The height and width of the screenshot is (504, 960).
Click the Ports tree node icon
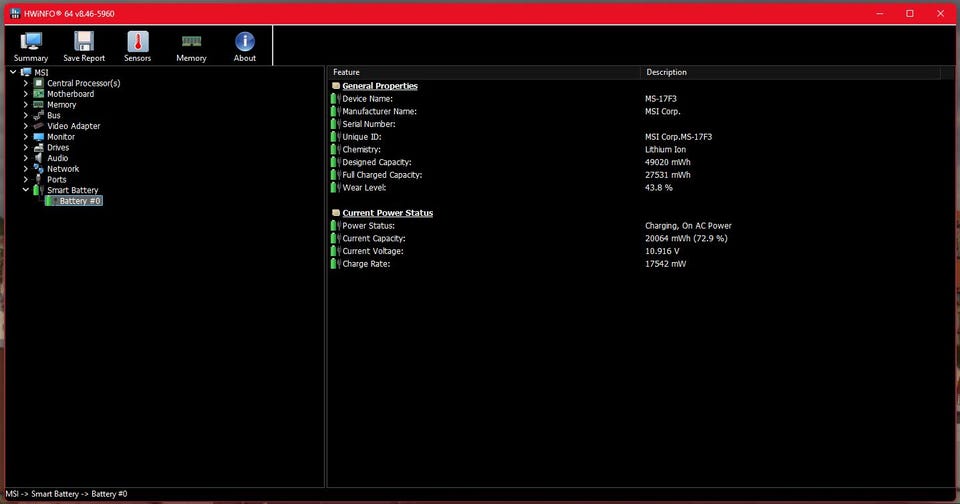(x=39, y=179)
